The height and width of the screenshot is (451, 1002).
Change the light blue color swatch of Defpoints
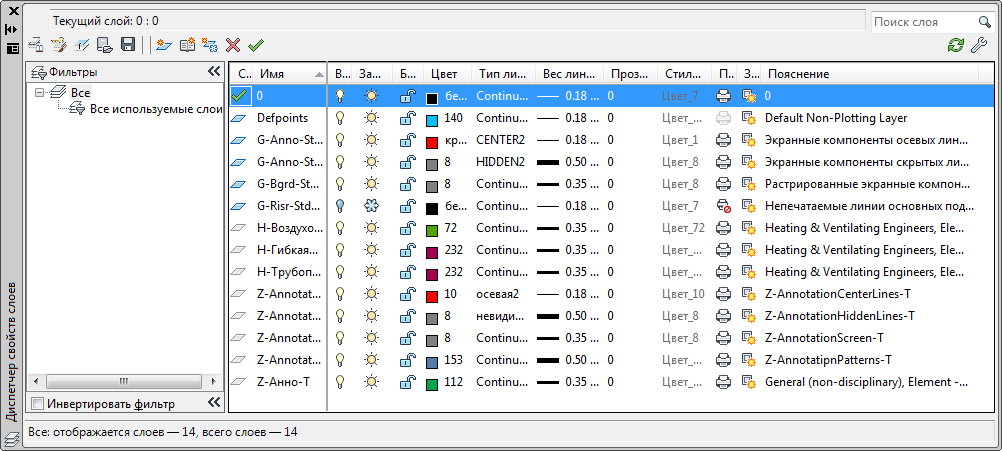pos(432,121)
